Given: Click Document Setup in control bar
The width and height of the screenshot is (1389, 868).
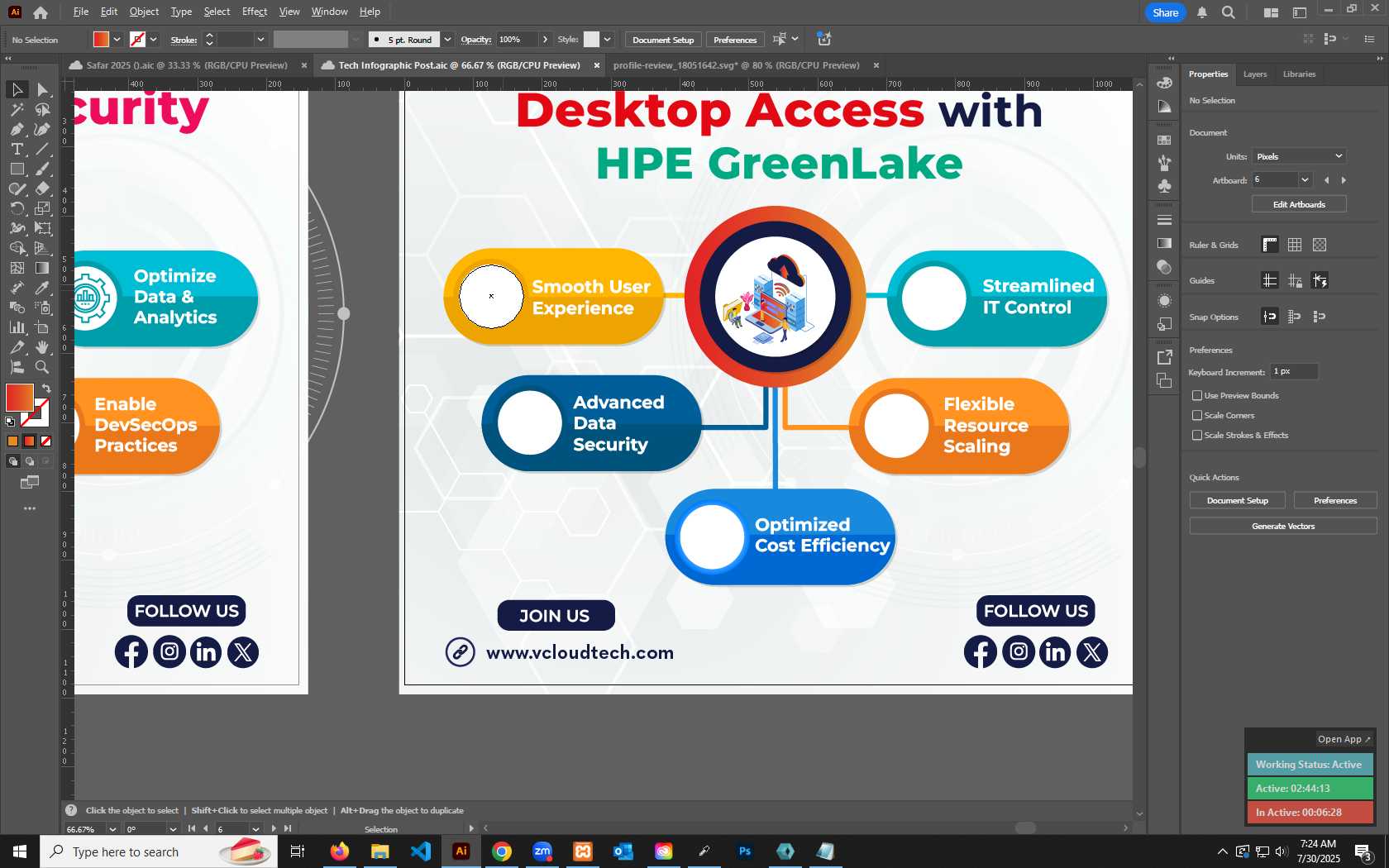Looking at the screenshot, I should tap(663, 40).
